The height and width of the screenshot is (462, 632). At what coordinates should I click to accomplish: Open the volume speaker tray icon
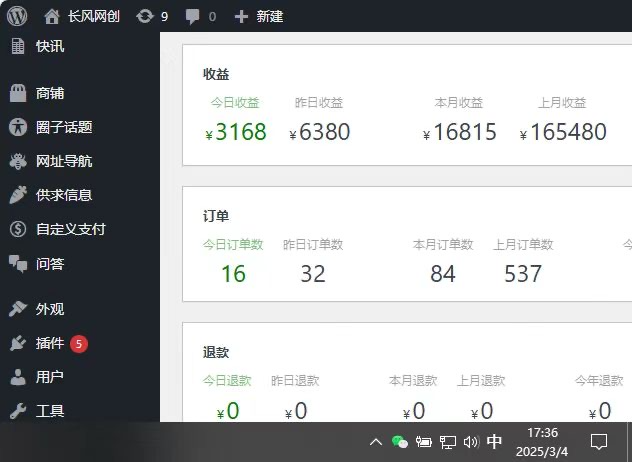(x=471, y=442)
